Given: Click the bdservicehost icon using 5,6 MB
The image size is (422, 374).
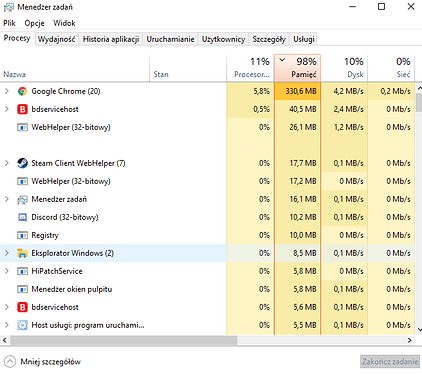Looking at the screenshot, I should 22,307.
